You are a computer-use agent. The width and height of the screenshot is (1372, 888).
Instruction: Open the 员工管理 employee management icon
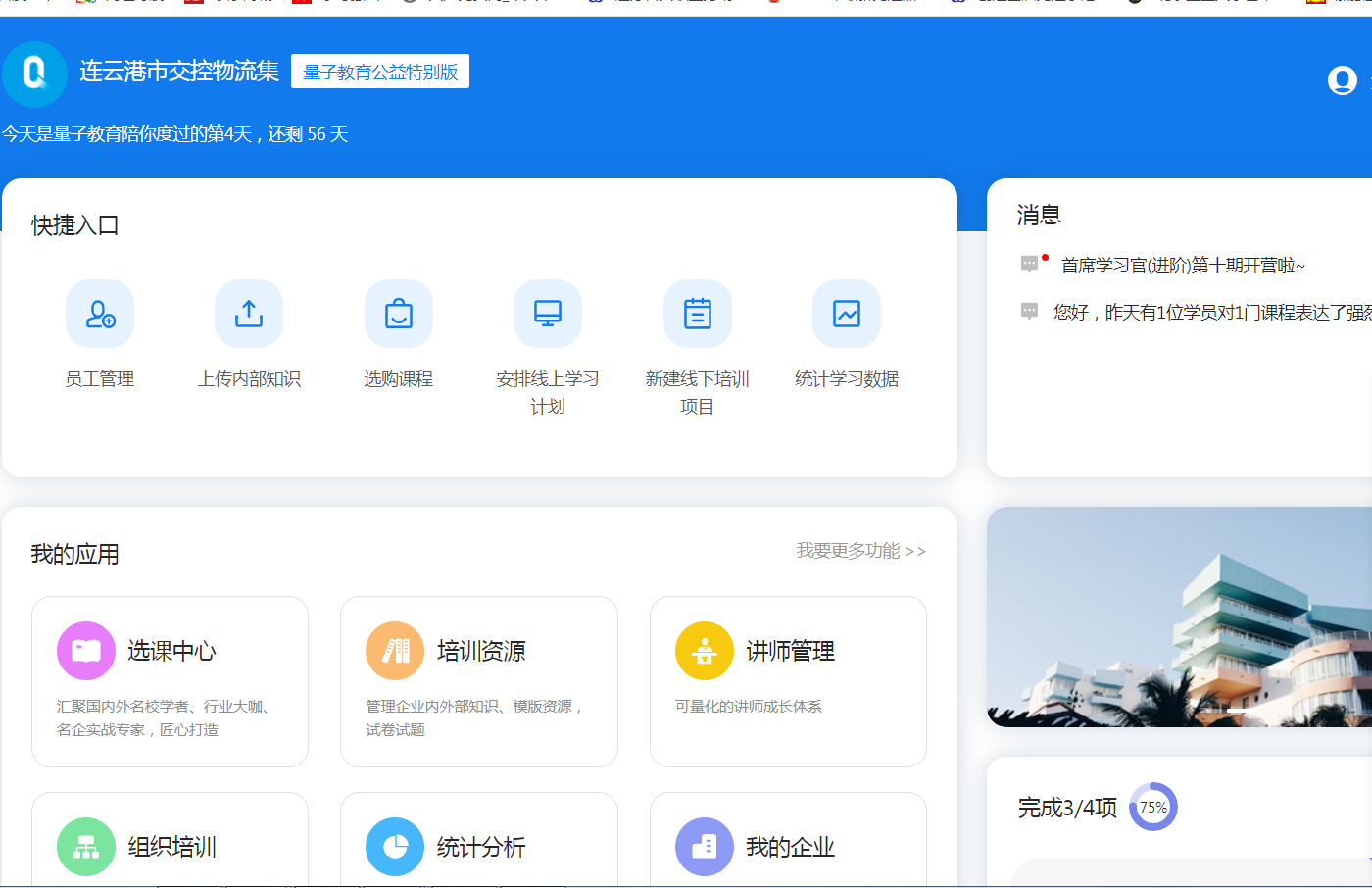pos(100,314)
